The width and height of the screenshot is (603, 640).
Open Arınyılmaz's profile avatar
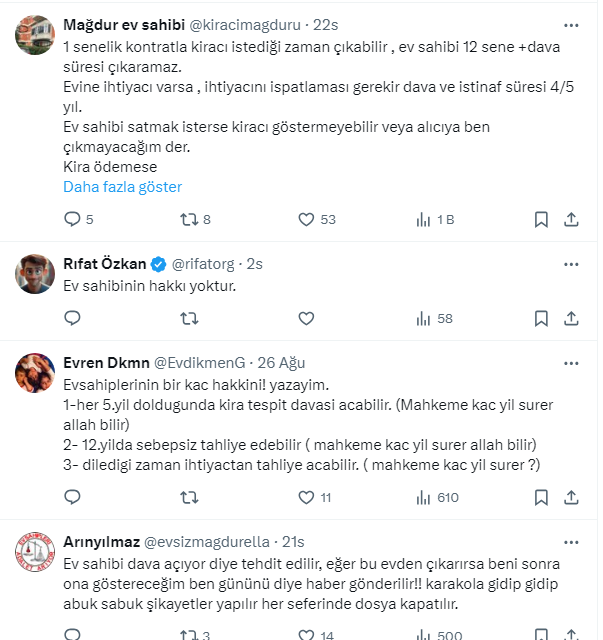[35, 551]
